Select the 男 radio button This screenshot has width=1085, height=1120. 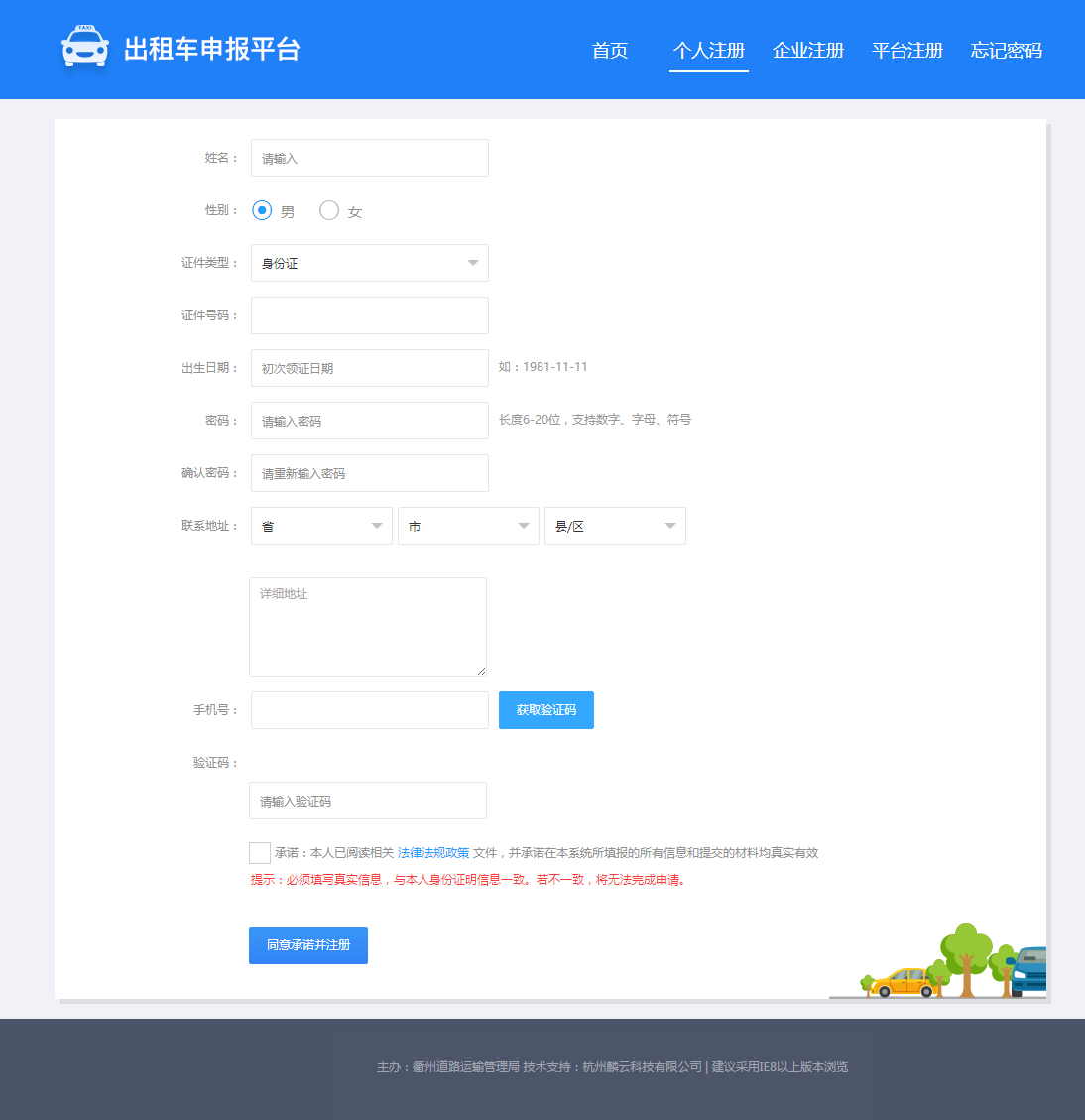[x=262, y=210]
